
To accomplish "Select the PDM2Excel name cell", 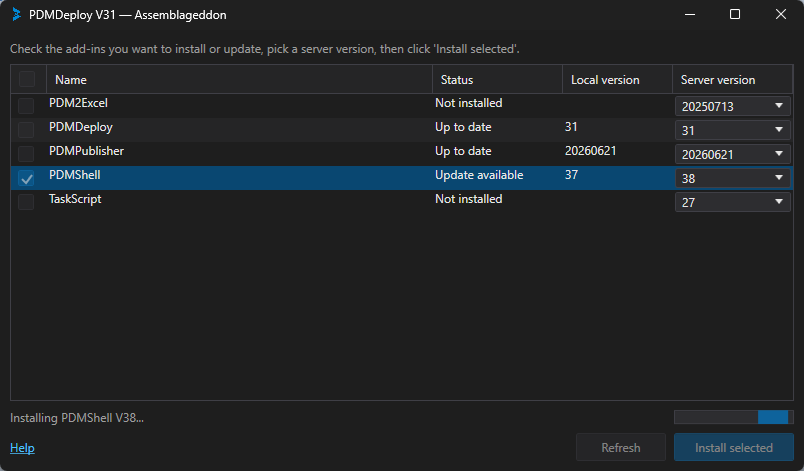I will coord(78,103).
